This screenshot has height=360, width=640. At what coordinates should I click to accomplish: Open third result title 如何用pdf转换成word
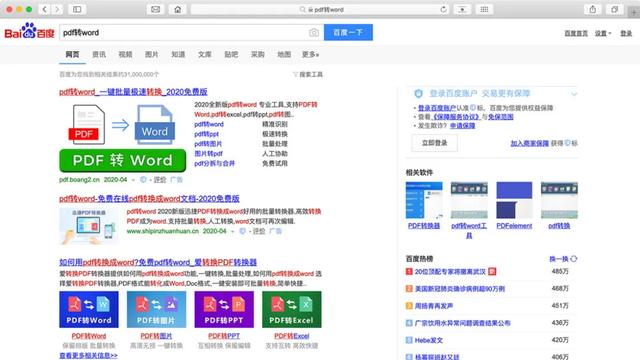click(x=158, y=262)
